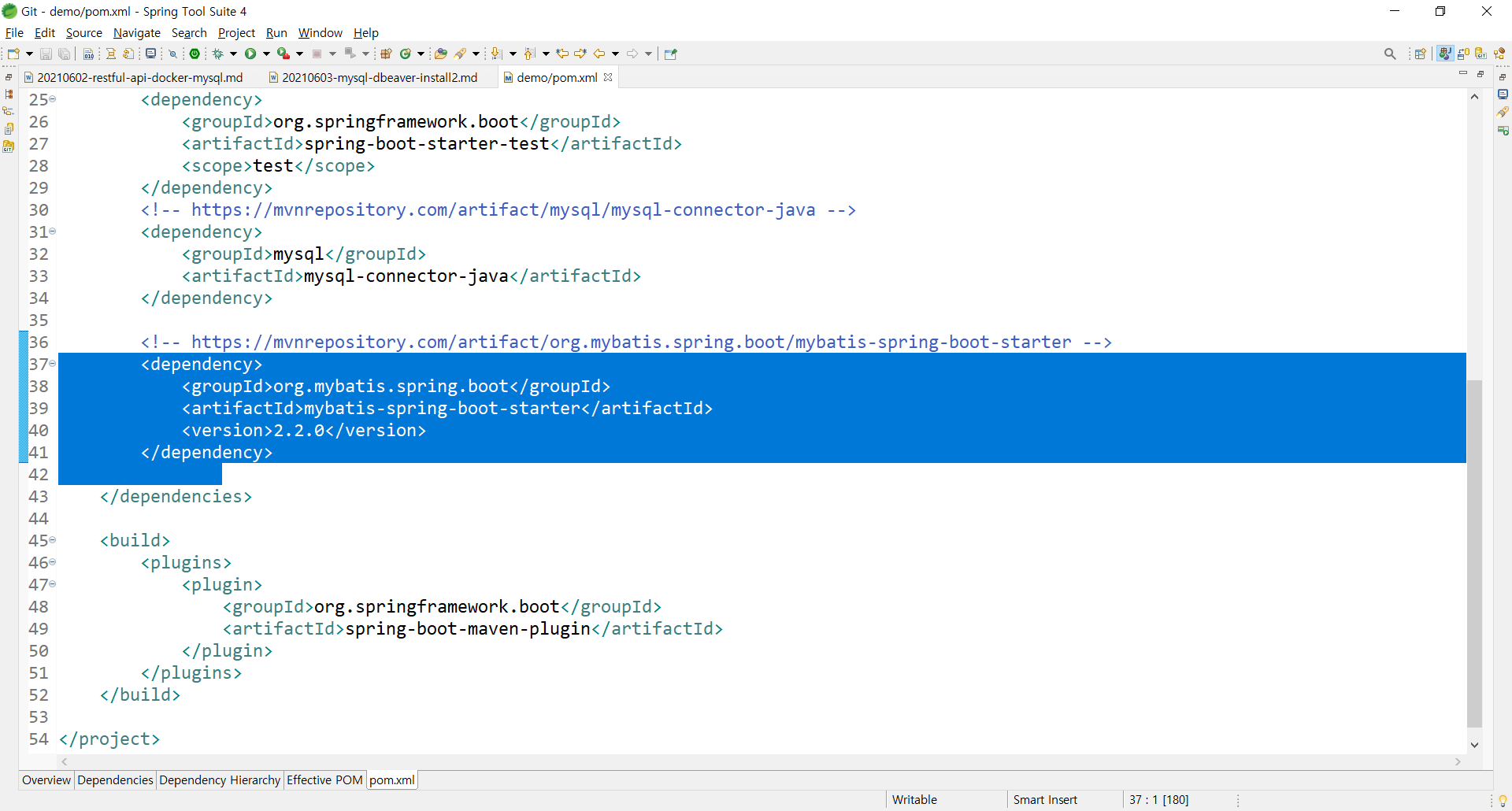Open the Dependency Hierarchy tab
1512x811 pixels.
tap(220, 780)
